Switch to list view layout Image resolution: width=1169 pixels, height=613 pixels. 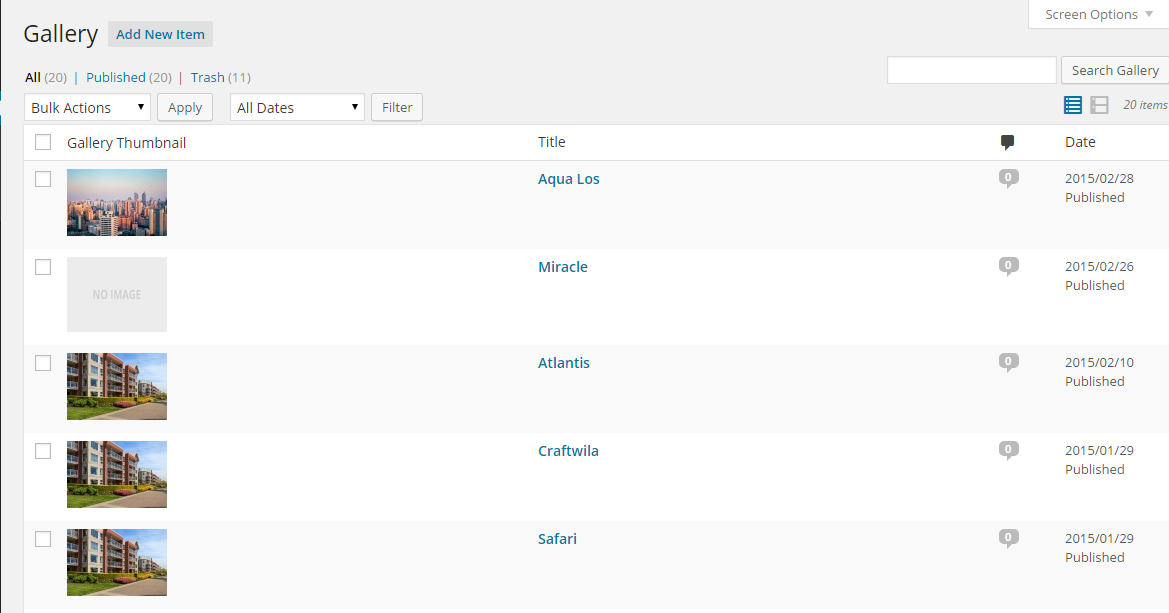coord(1073,105)
